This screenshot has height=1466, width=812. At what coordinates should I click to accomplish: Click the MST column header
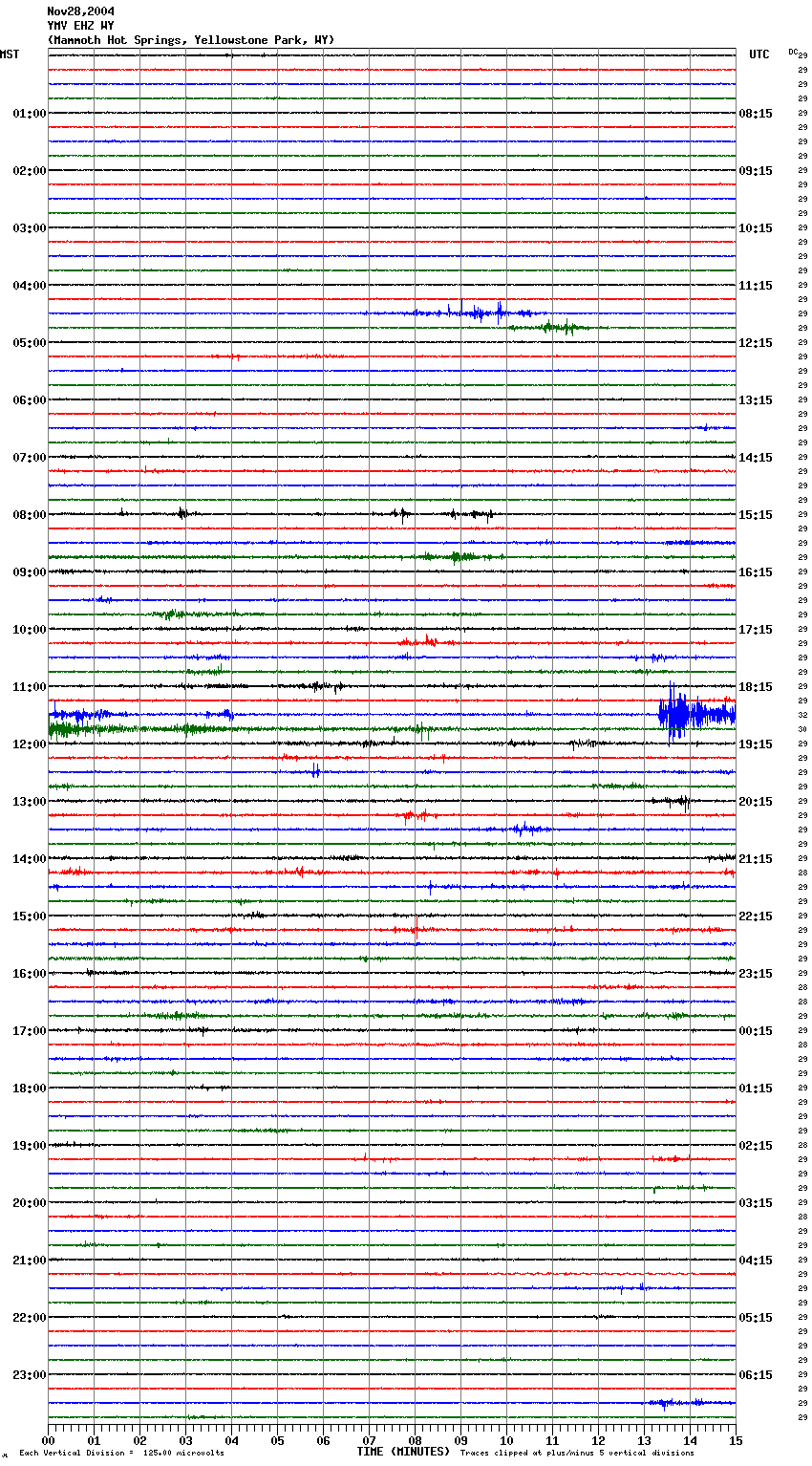coord(10,54)
